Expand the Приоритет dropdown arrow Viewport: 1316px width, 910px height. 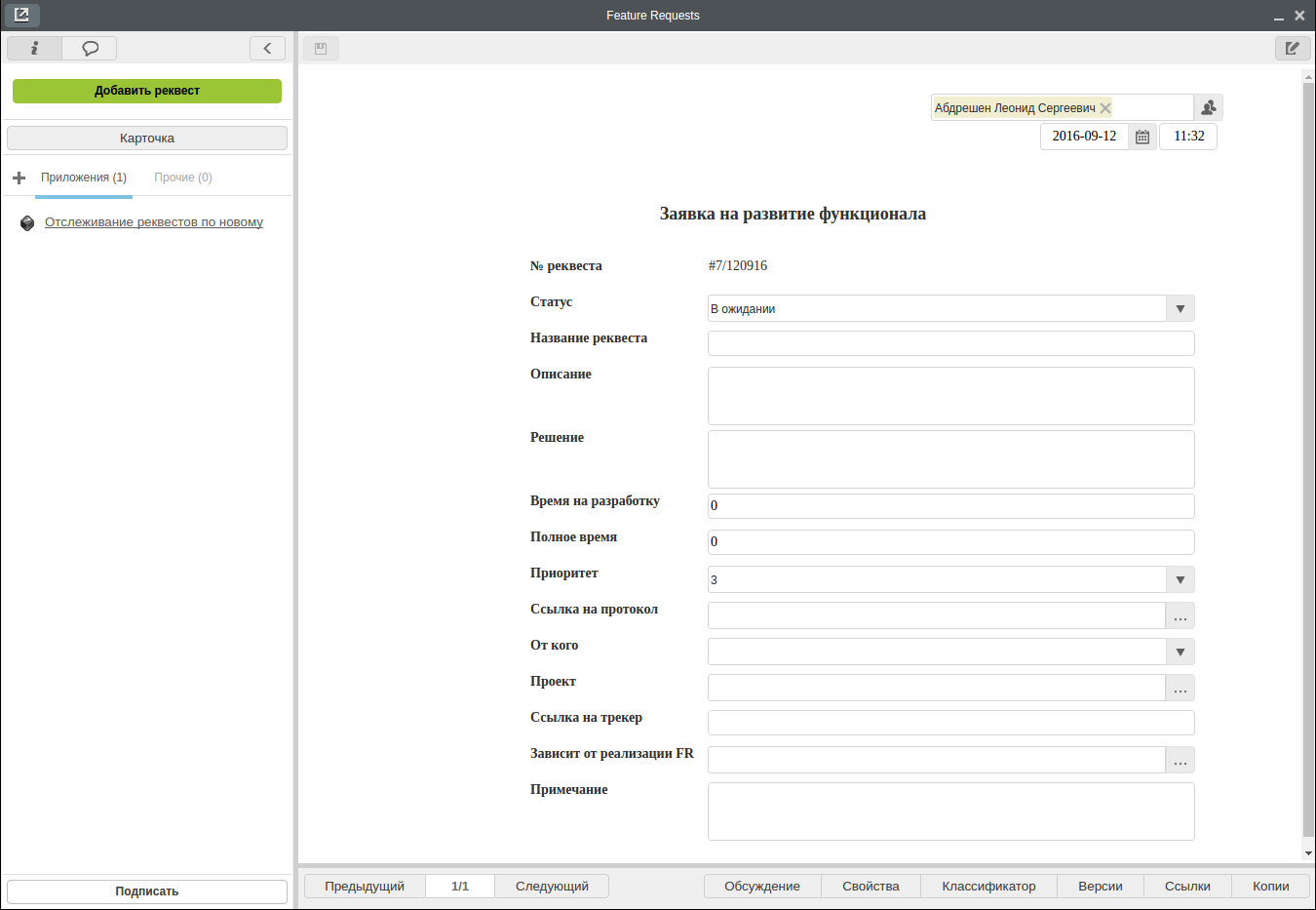point(1181,579)
